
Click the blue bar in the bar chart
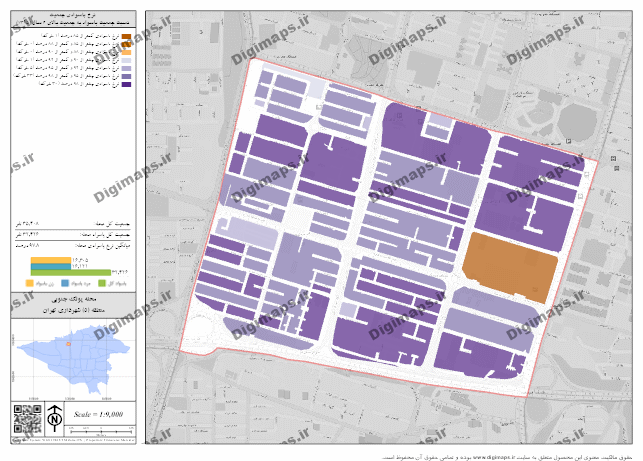pyautogui.click(x=51, y=266)
